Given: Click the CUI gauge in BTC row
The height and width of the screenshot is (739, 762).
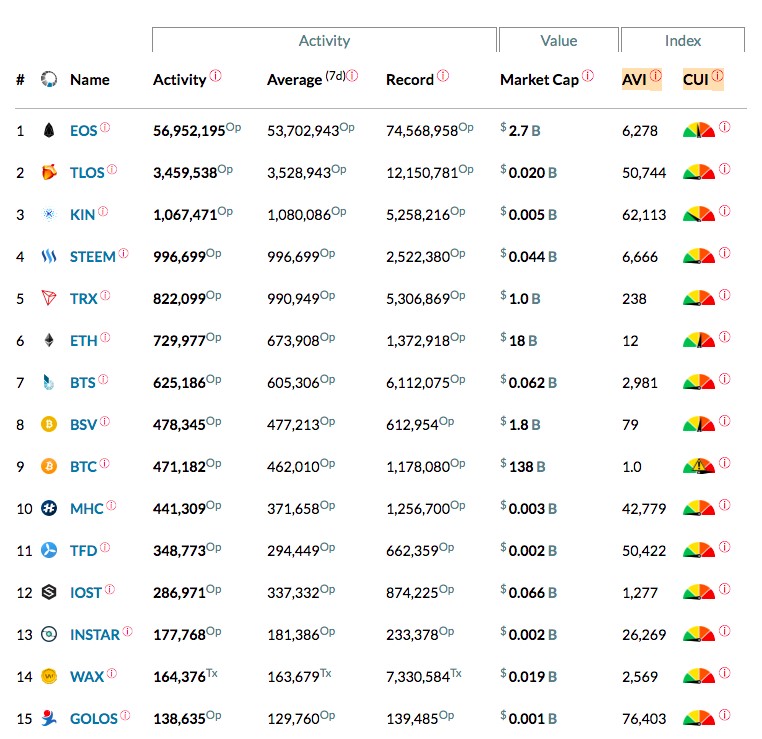Looking at the screenshot, I should [x=699, y=466].
